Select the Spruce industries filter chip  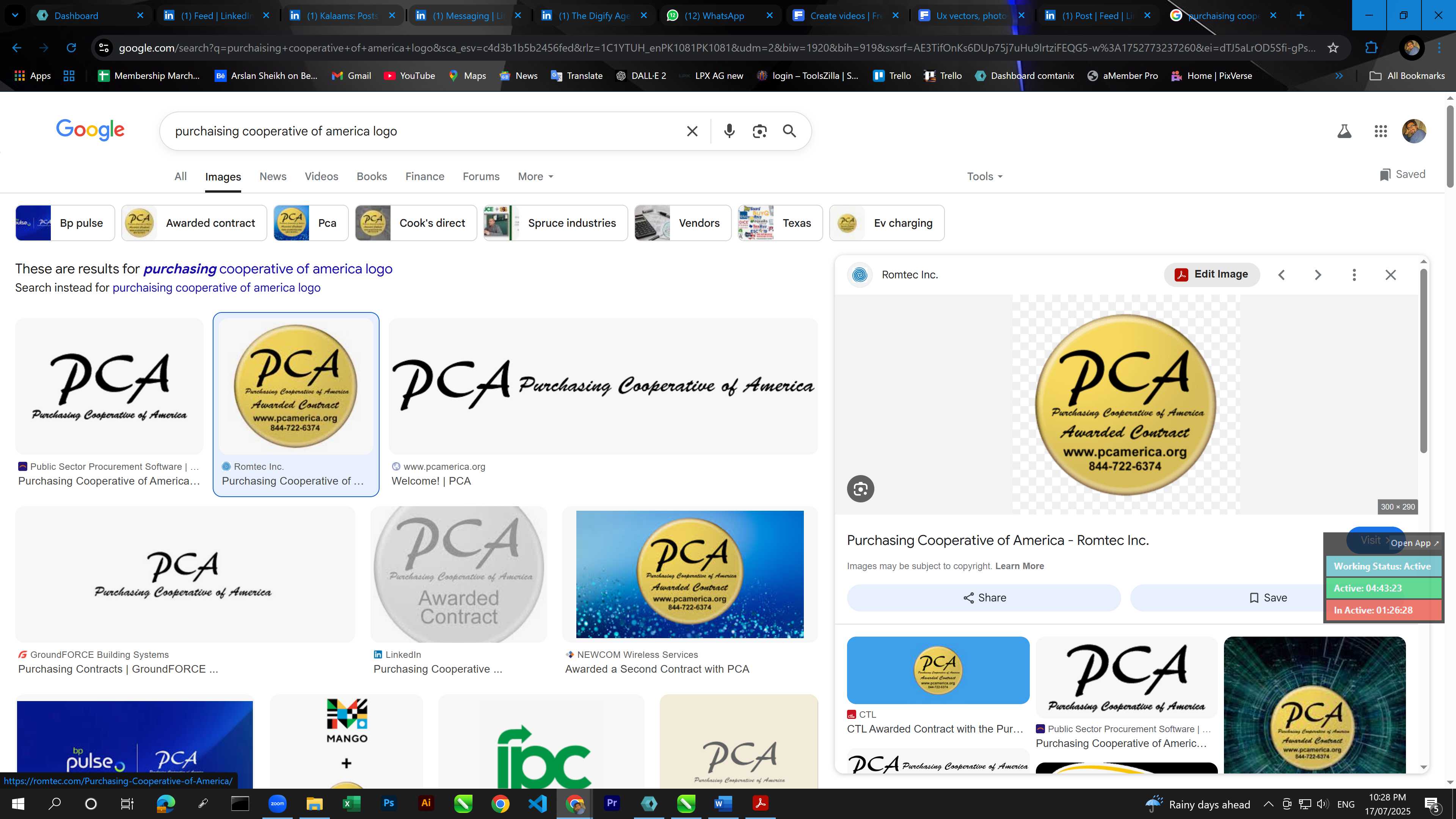(x=555, y=223)
